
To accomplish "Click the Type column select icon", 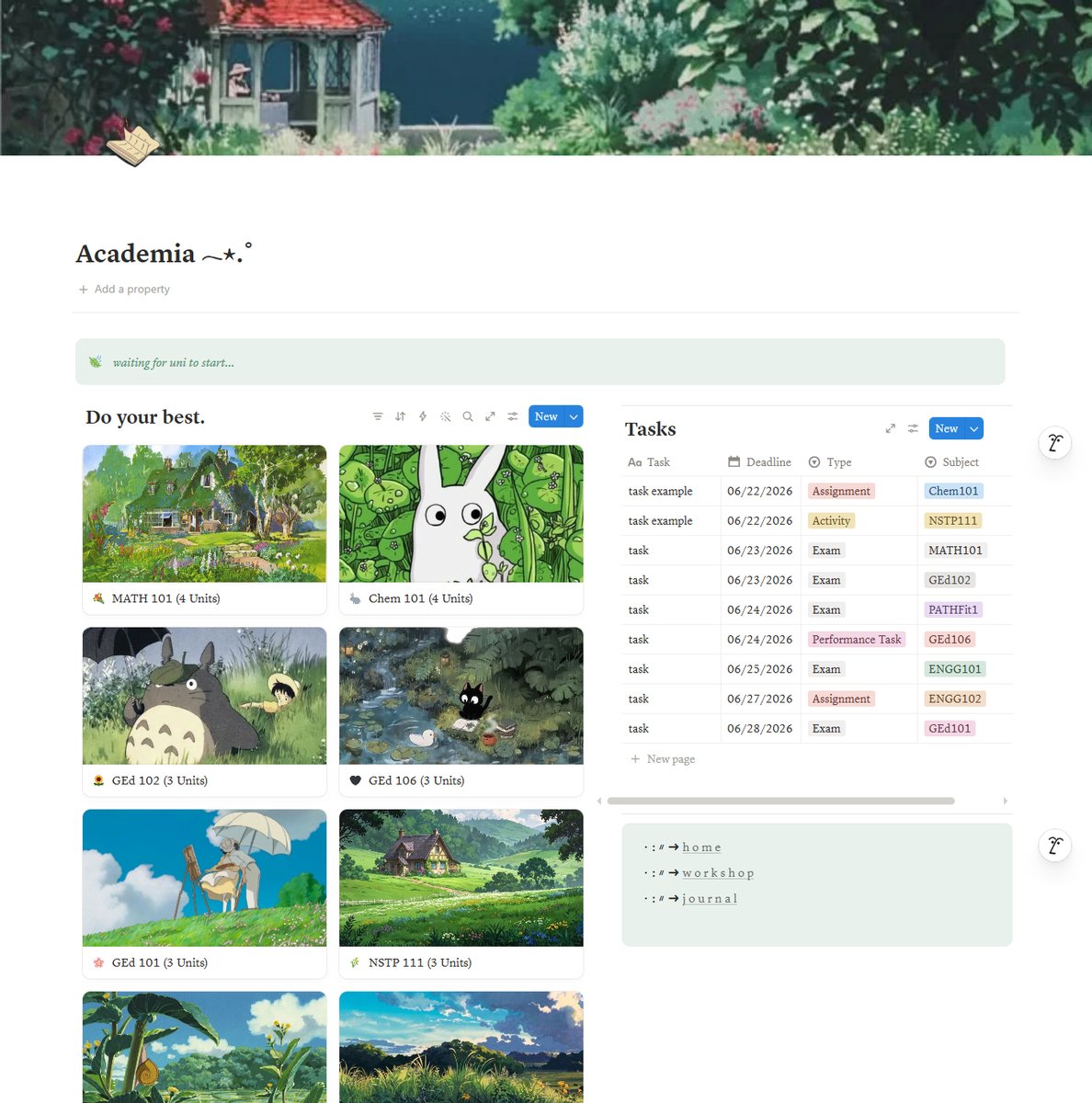I will pos(814,462).
